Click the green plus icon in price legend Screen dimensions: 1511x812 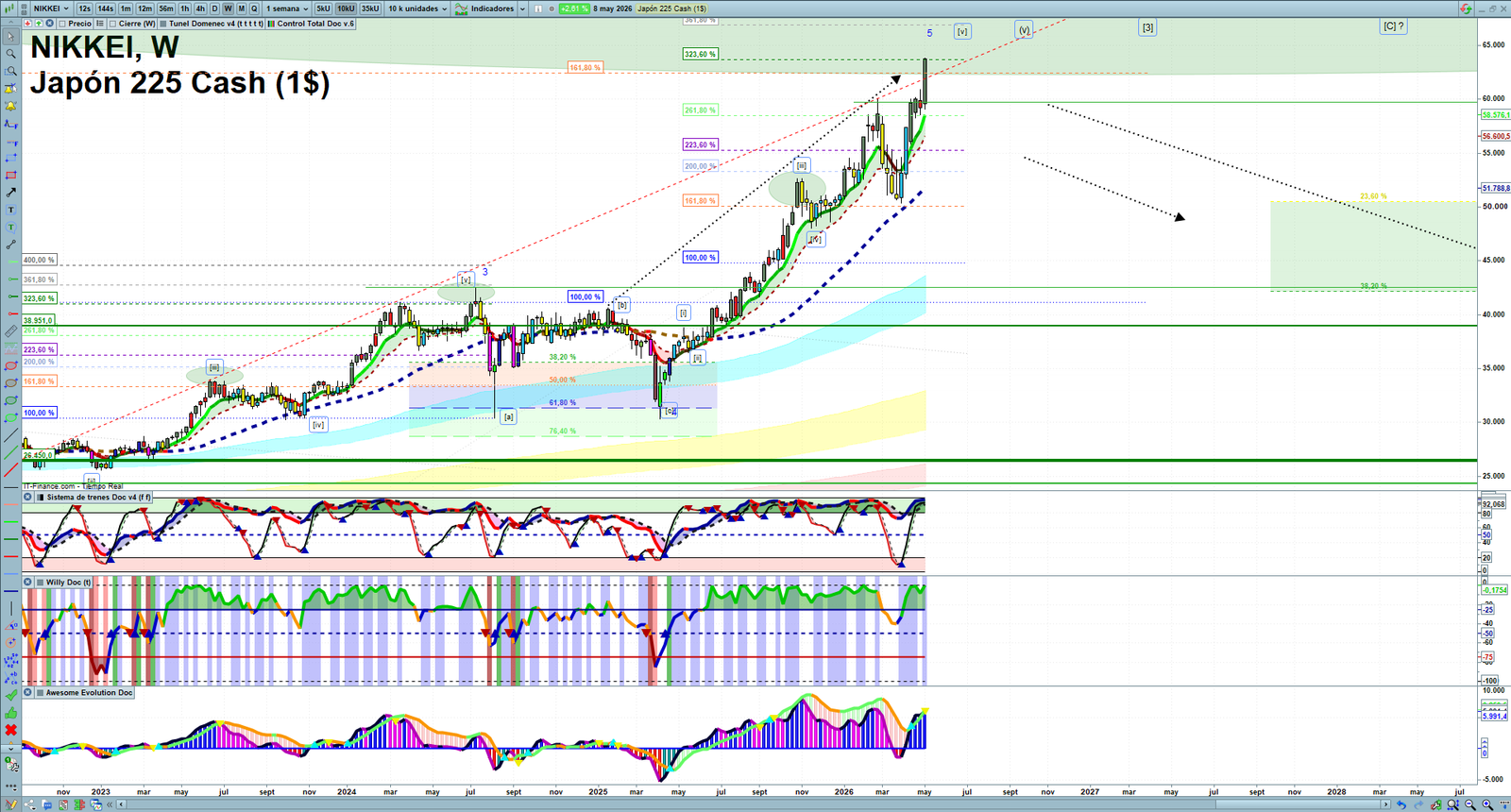39,24
